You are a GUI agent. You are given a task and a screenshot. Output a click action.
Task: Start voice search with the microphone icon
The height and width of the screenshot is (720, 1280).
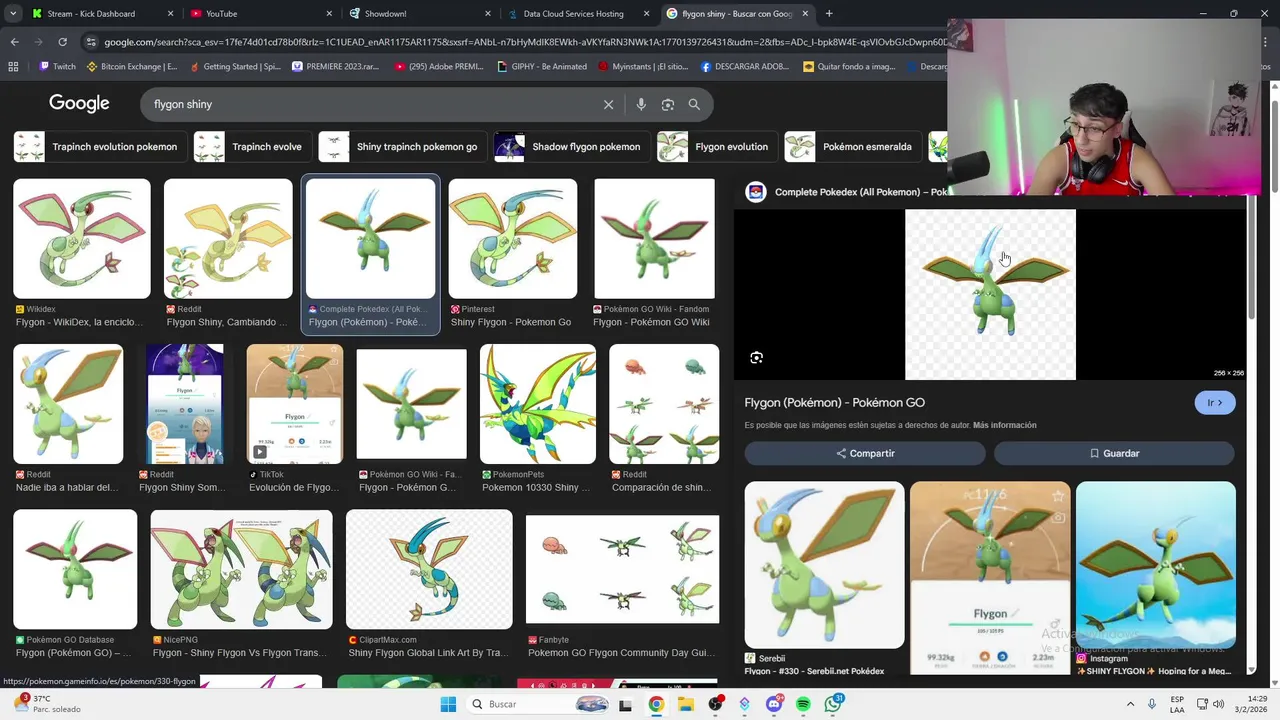[641, 104]
